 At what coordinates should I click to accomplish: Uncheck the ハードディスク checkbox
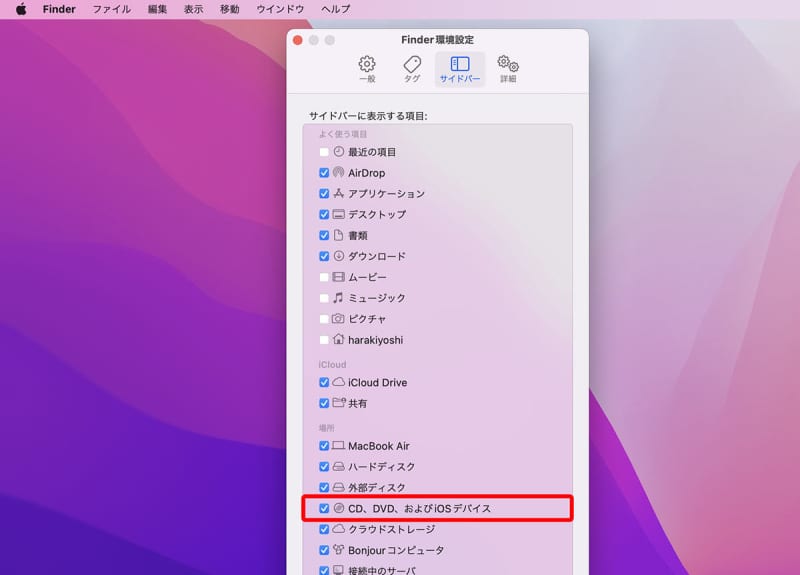point(324,467)
